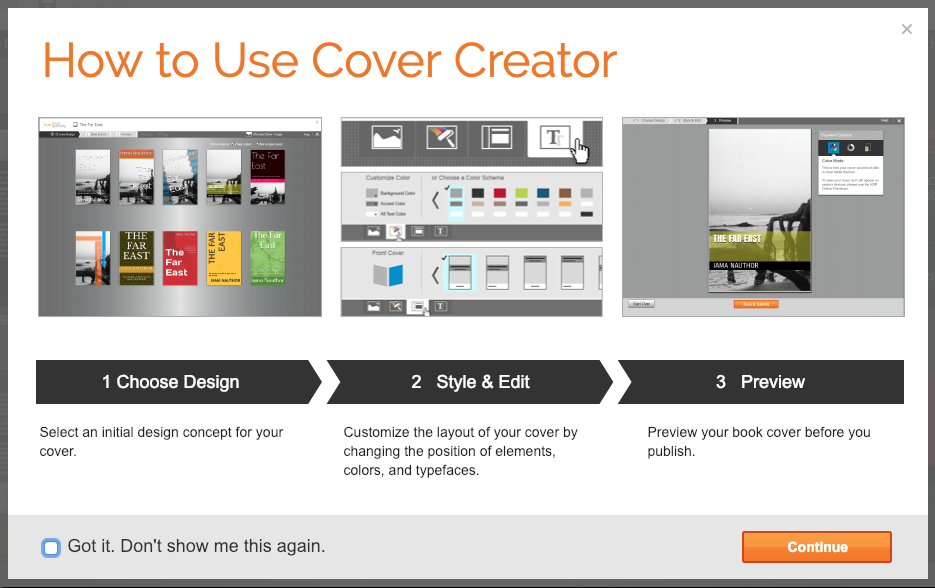Click the Front Cover open book icon
935x588 pixels.
click(387, 275)
